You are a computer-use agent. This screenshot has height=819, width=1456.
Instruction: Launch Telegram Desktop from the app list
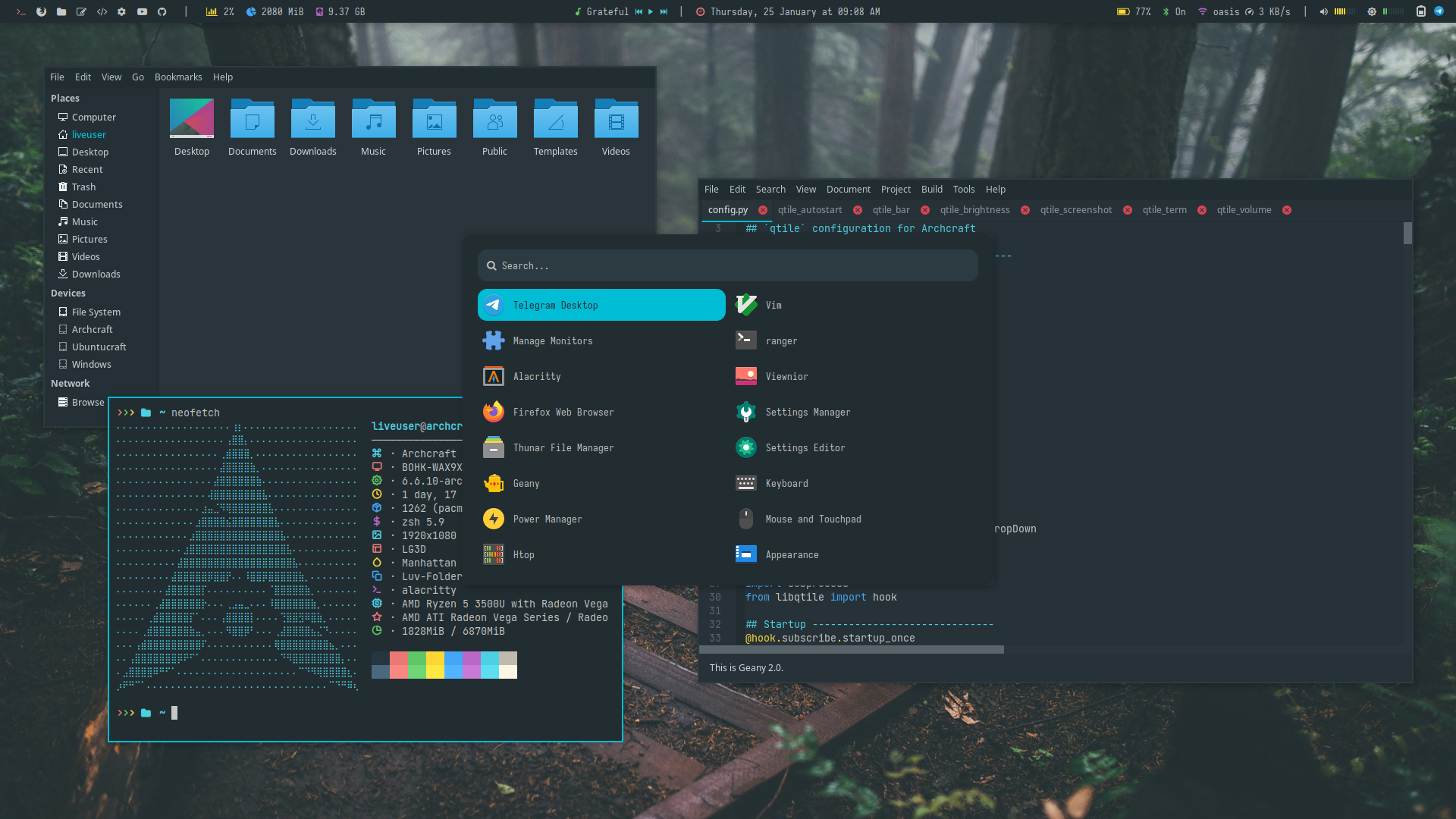601,305
